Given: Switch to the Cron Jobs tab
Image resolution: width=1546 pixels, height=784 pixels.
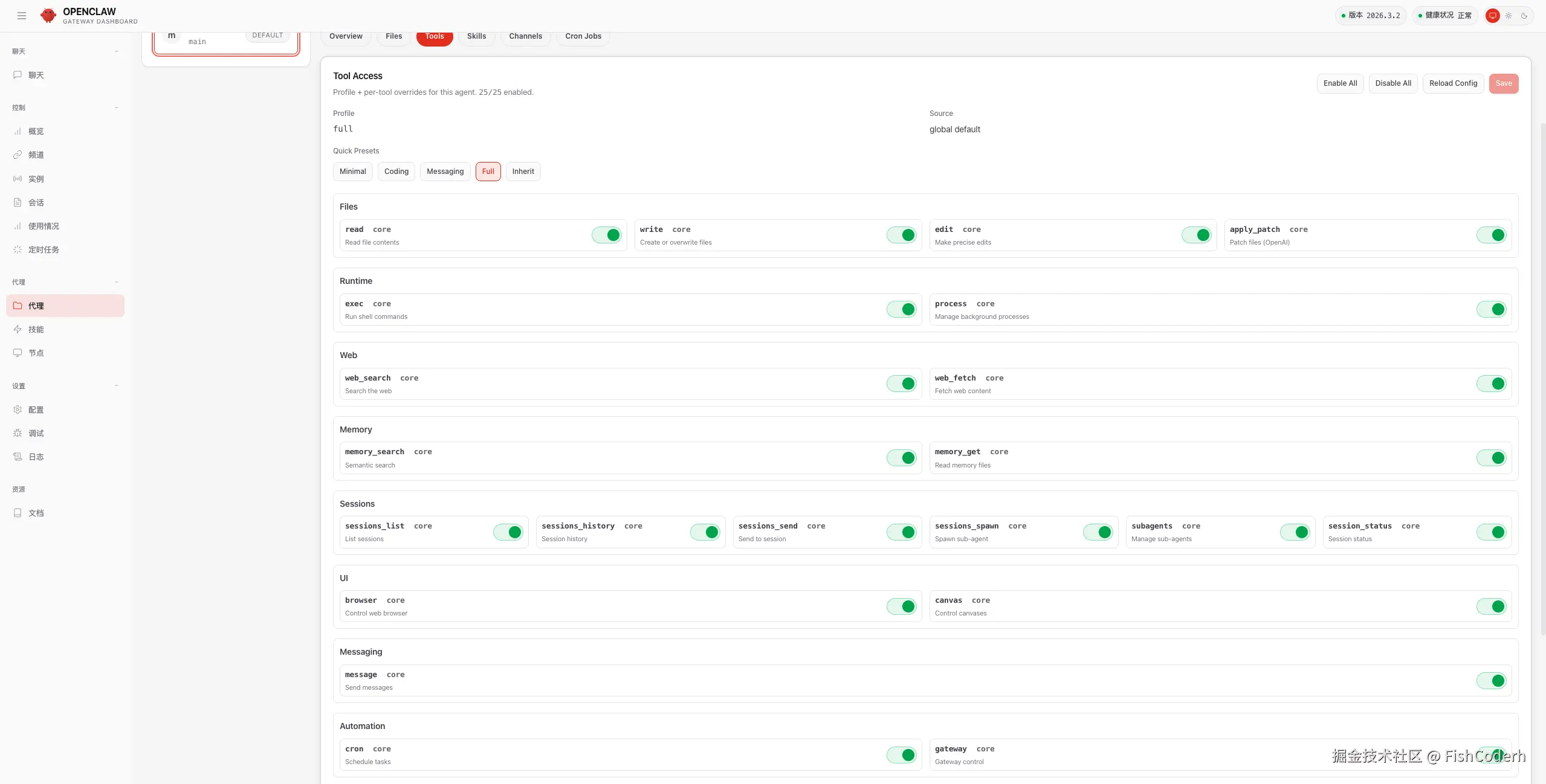Looking at the screenshot, I should [x=583, y=36].
